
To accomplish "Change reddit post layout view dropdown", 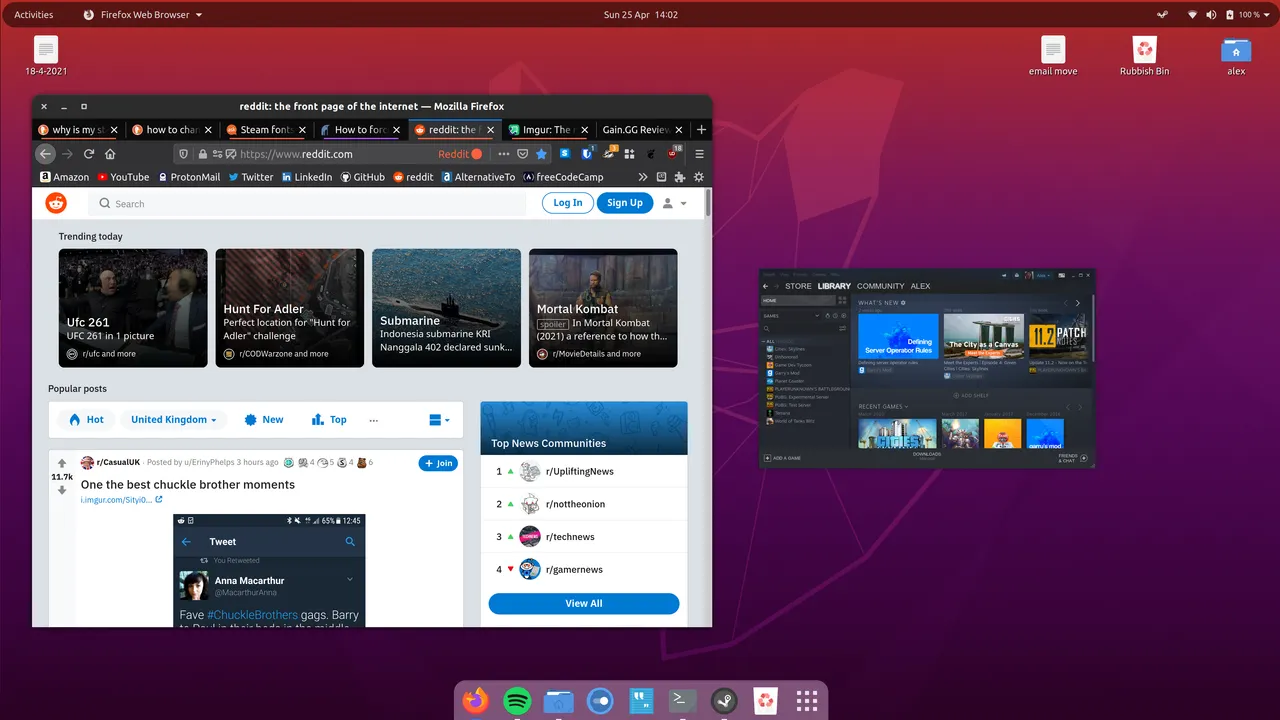I will pyautogui.click(x=439, y=420).
